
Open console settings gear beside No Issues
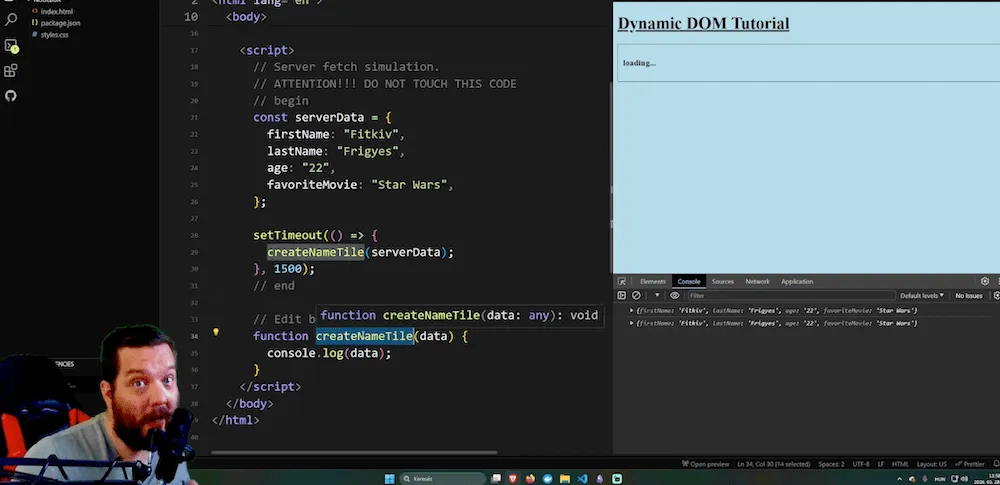click(997, 295)
